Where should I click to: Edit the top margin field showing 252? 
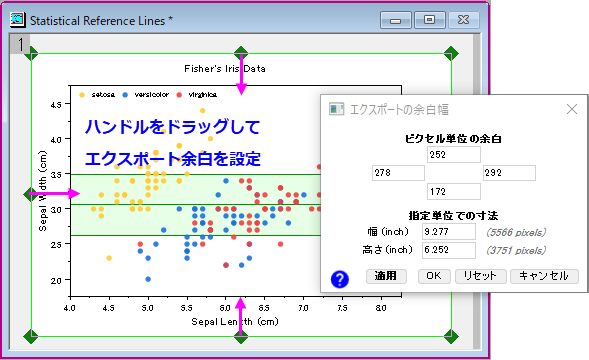[x=453, y=154]
